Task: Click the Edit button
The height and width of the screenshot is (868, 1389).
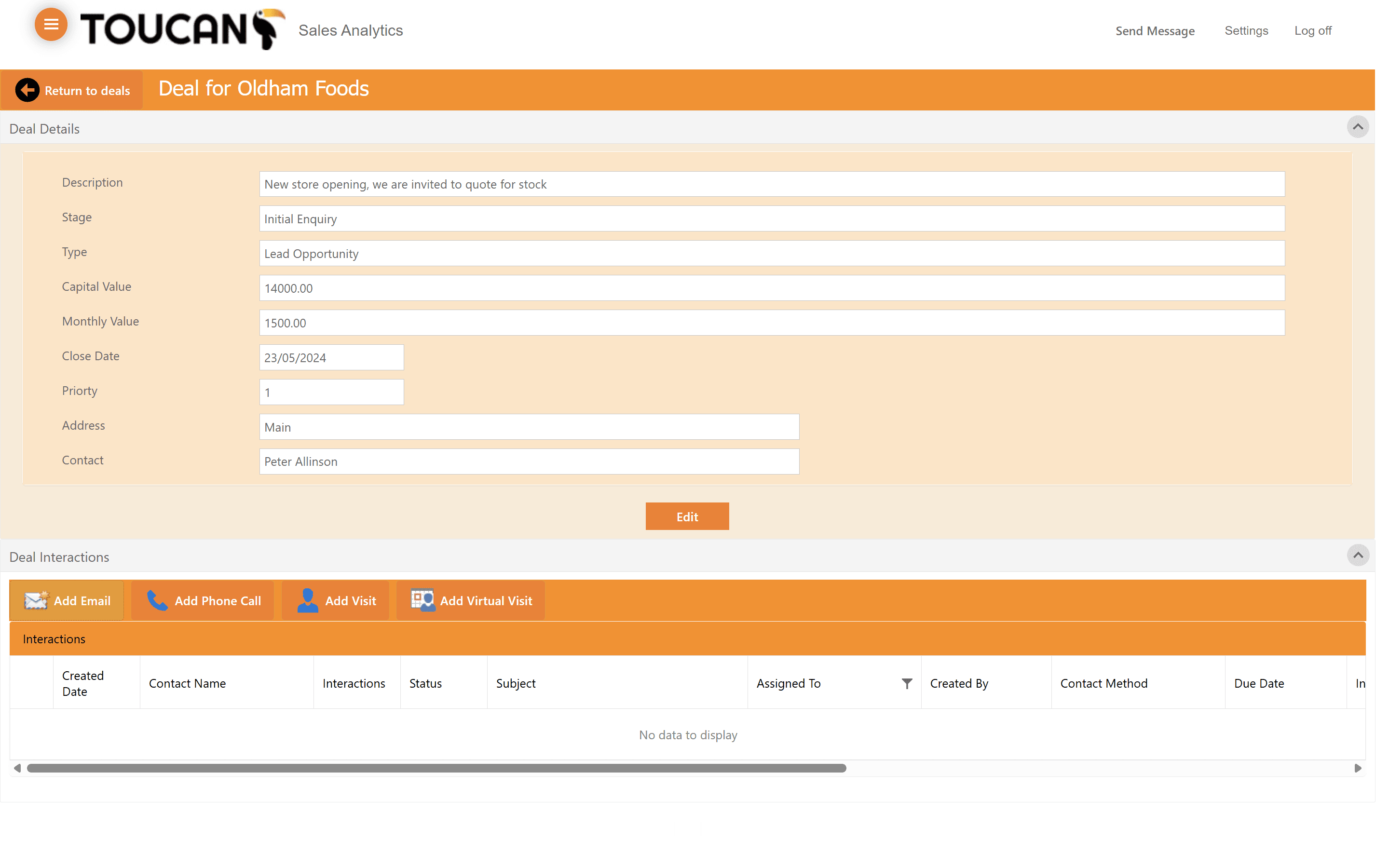Action: pyautogui.click(x=687, y=516)
